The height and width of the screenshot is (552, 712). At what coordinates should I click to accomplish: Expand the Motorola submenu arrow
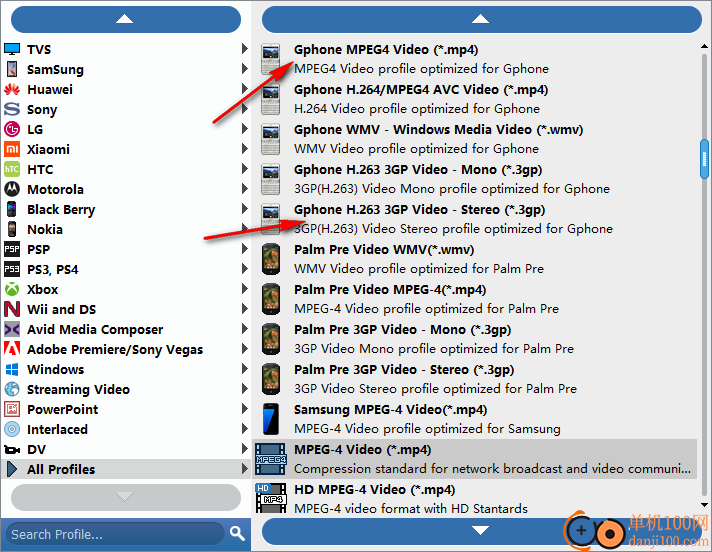pos(245,188)
